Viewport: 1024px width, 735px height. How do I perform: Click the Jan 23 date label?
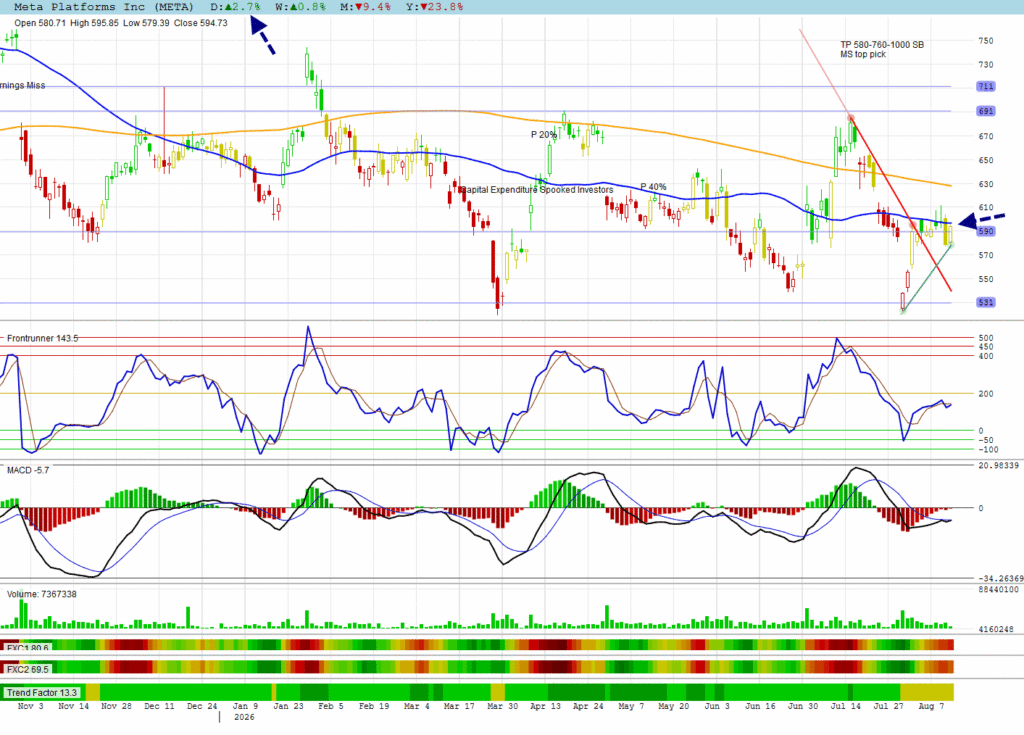point(288,706)
